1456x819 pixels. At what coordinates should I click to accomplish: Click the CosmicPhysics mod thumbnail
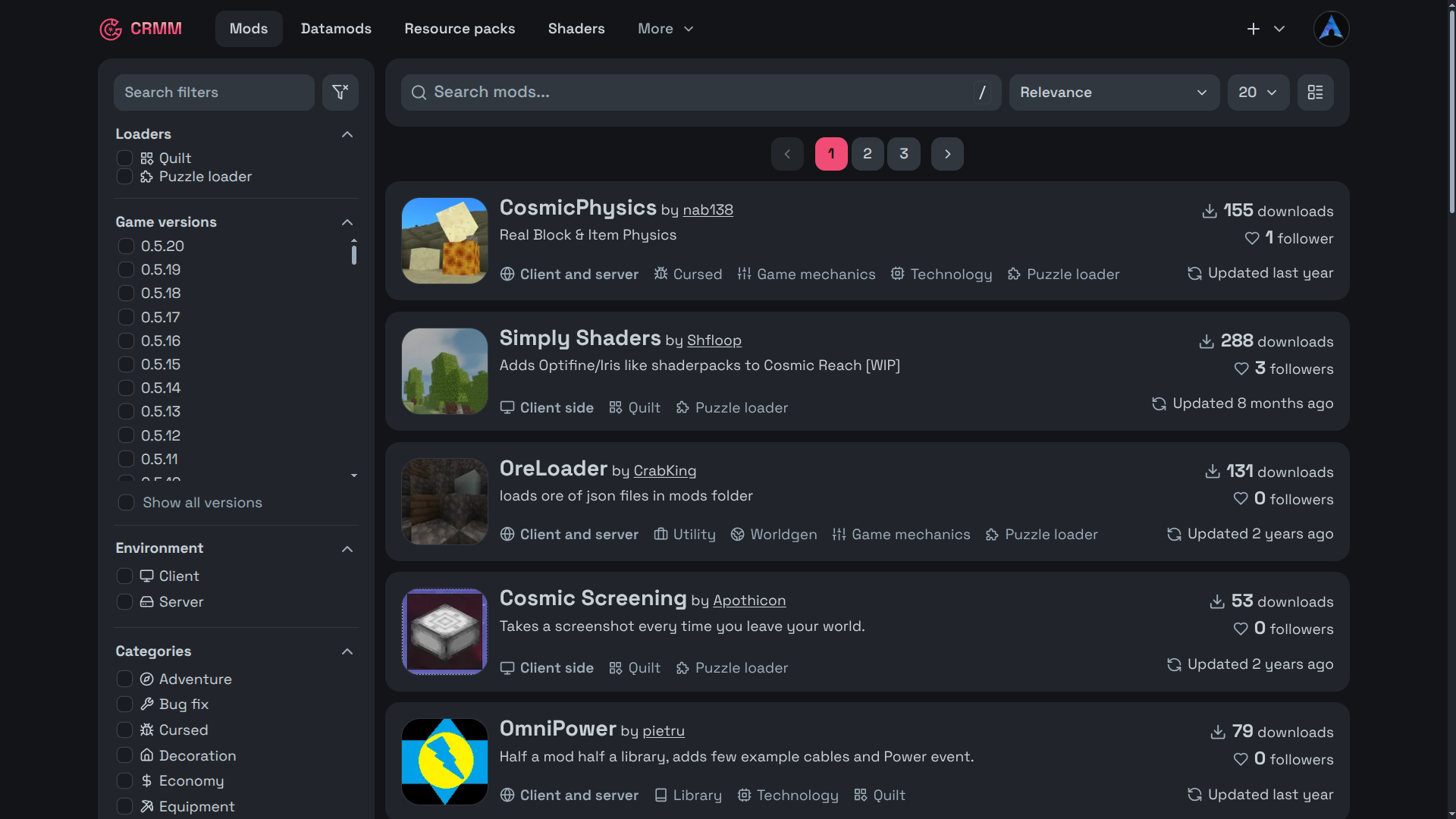point(444,240)
